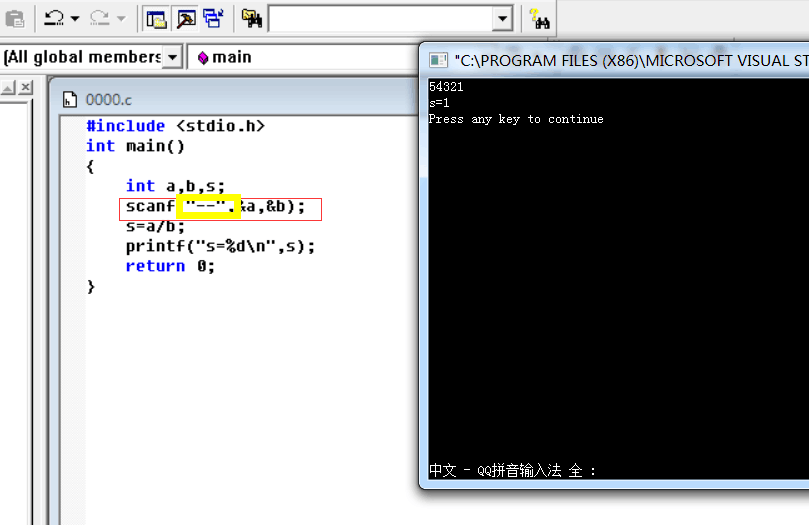Click the 54321 output line in console

click(x=446, y=87)
